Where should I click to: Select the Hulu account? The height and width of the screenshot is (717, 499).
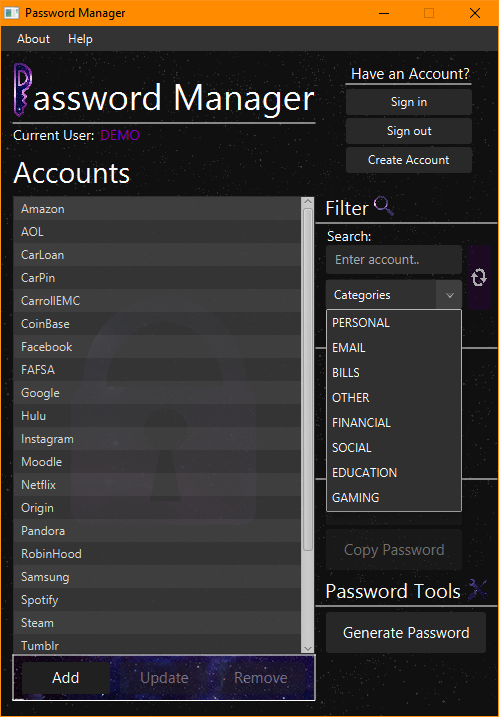click(x=157, y=416)
